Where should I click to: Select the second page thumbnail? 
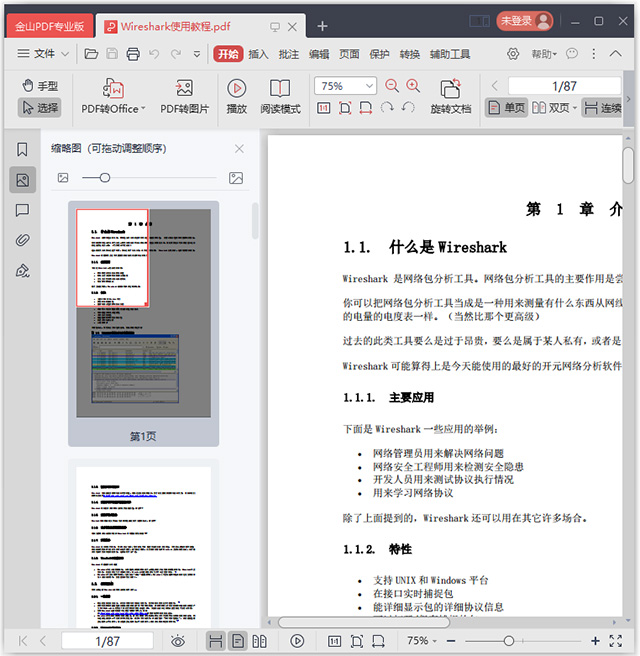point(143,547)
